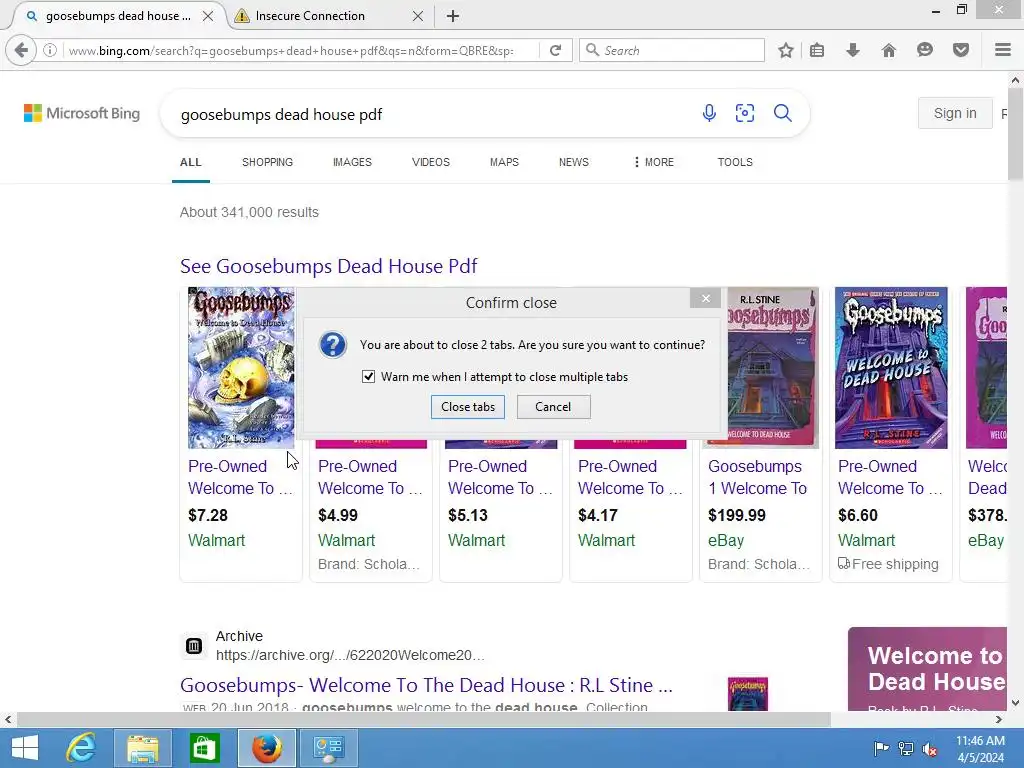Open File Explorer from taskbar
Image resolution: width=1024 pixels, height=768 pixels.
tap(143, 748)
